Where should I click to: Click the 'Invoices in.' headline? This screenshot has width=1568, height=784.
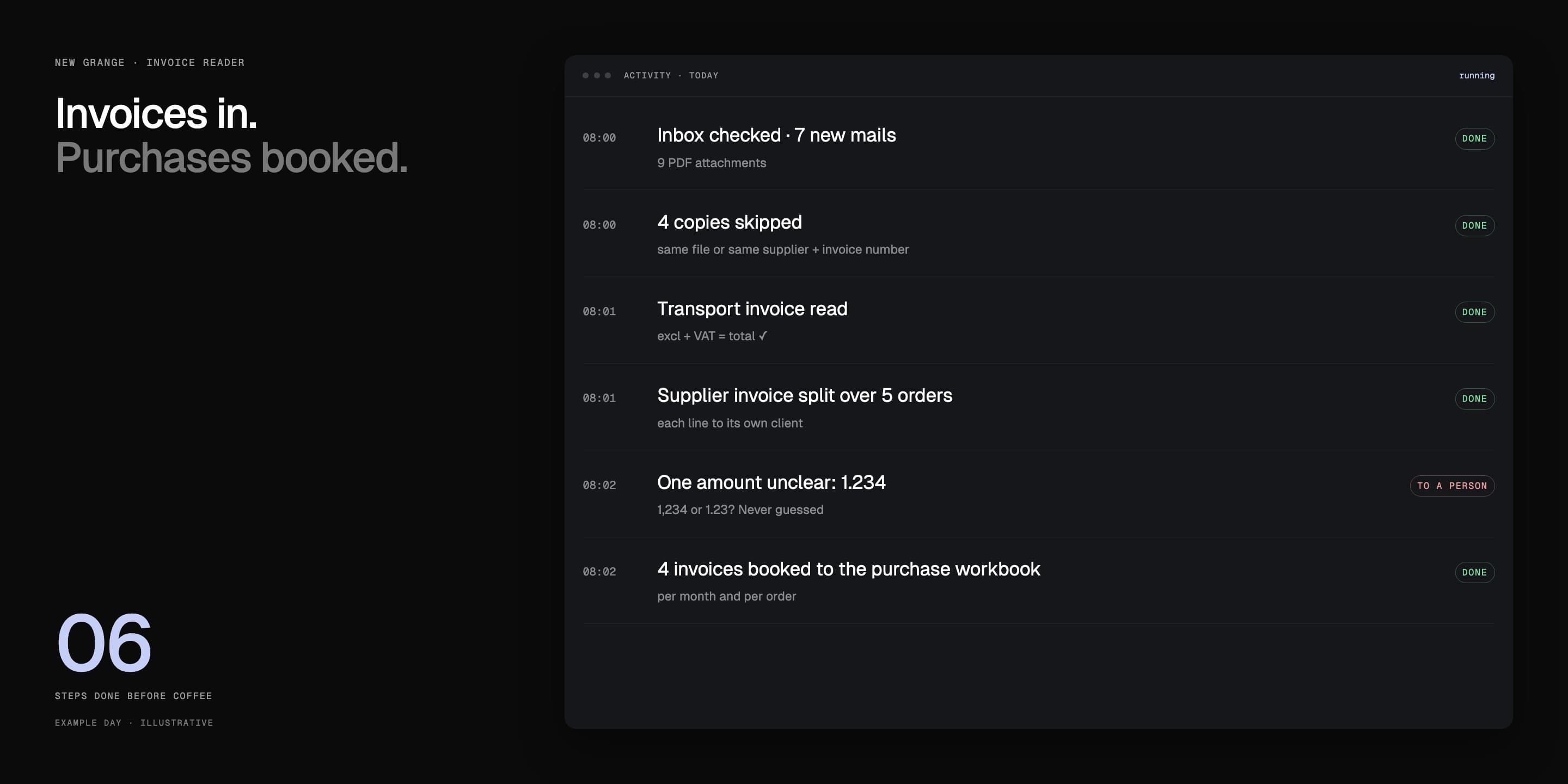pos(156,114)
